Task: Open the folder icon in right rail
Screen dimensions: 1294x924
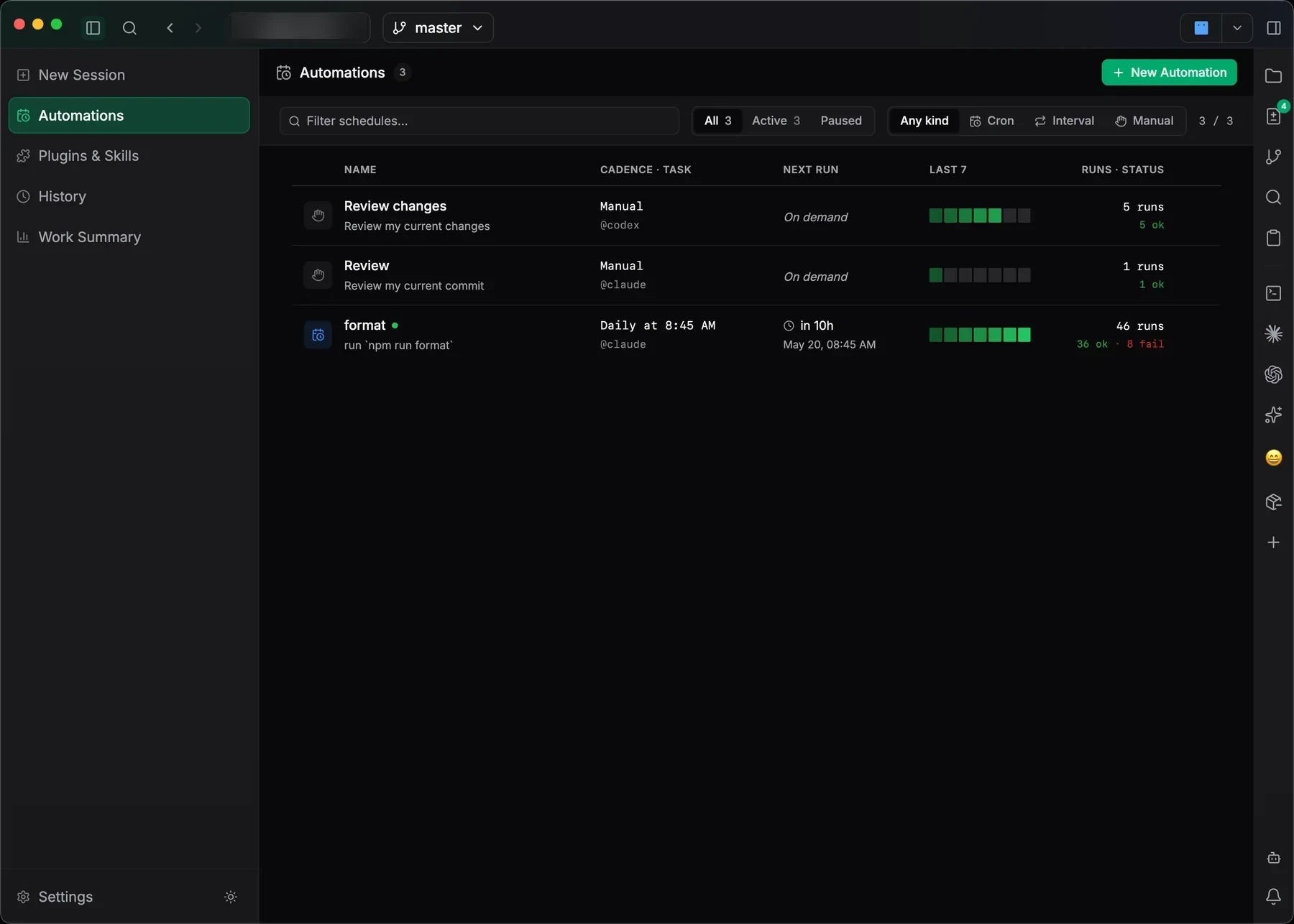Action: pyautogui.click(x=1273, y=75)
